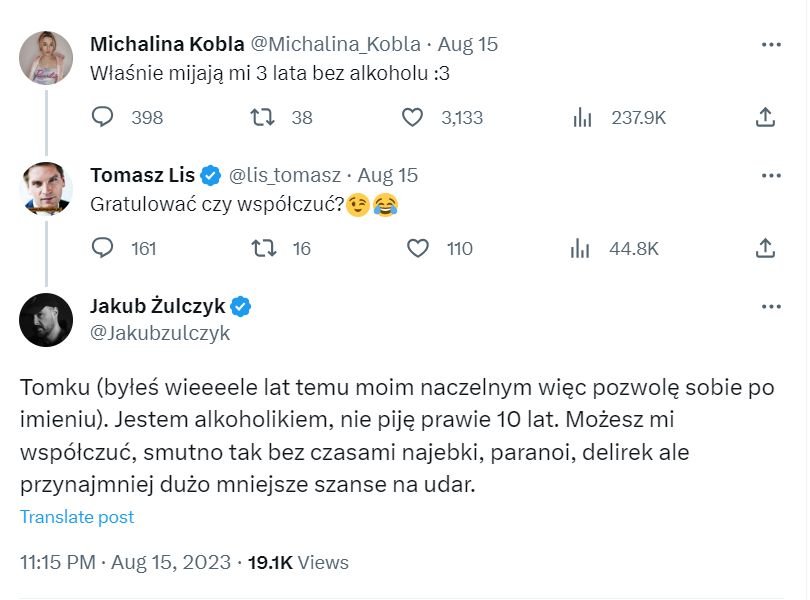Reply to Tomasz Lis's tweet
Screen dimensions: 810x600
[x=104, y=248]
